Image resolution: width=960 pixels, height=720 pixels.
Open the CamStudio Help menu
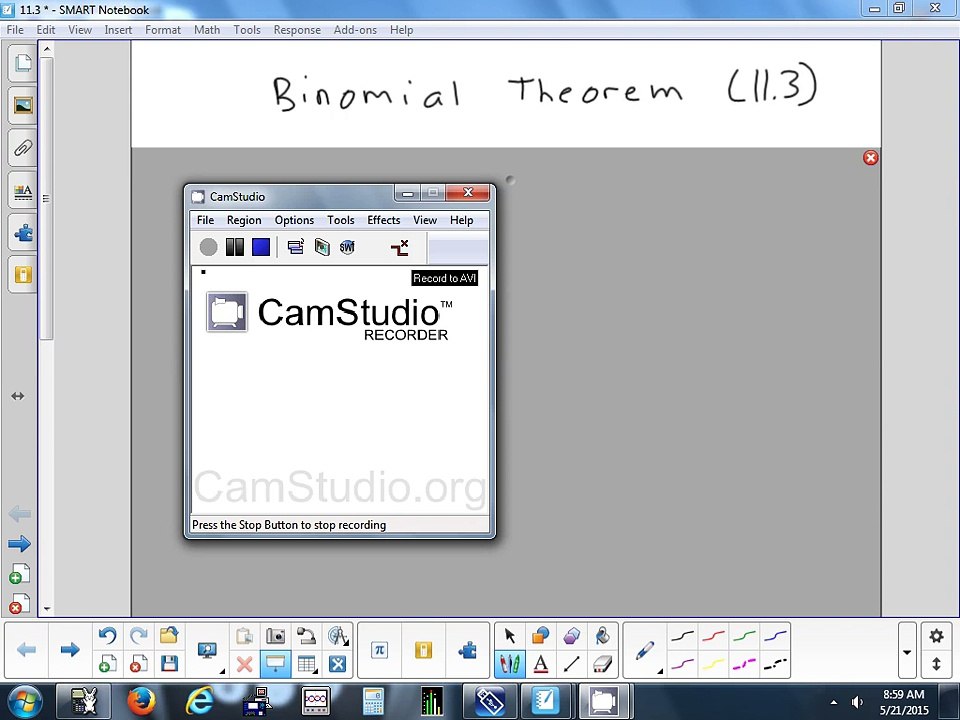pyautogui.click(x=461, y=220)
